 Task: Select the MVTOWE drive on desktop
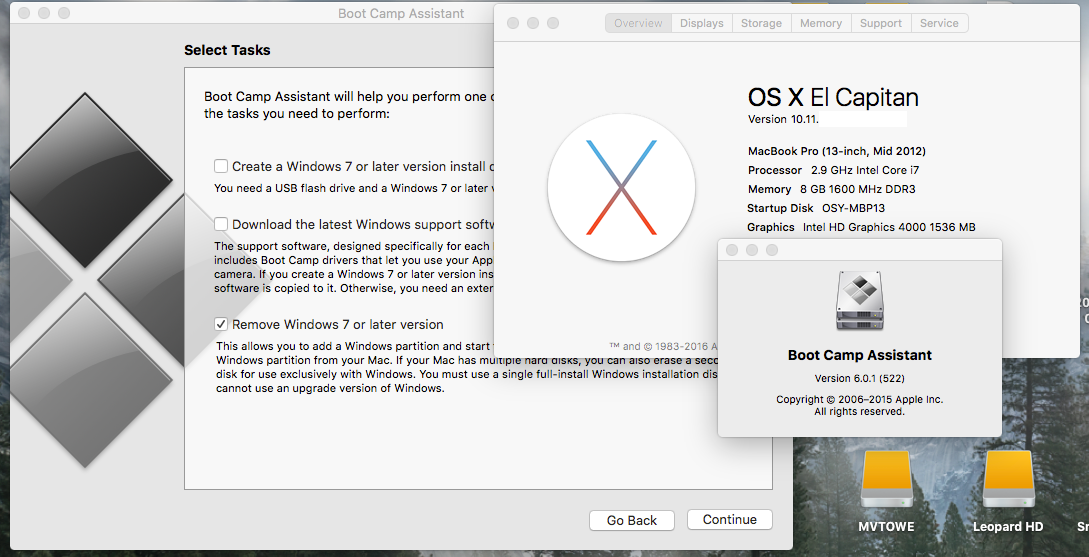886,490
